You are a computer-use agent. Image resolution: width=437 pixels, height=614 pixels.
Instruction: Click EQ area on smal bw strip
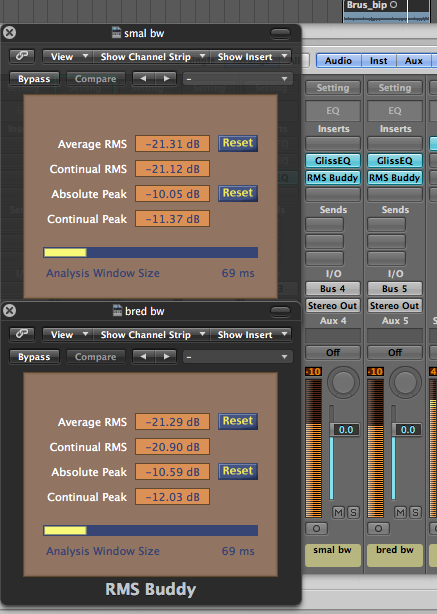(333, 111)
